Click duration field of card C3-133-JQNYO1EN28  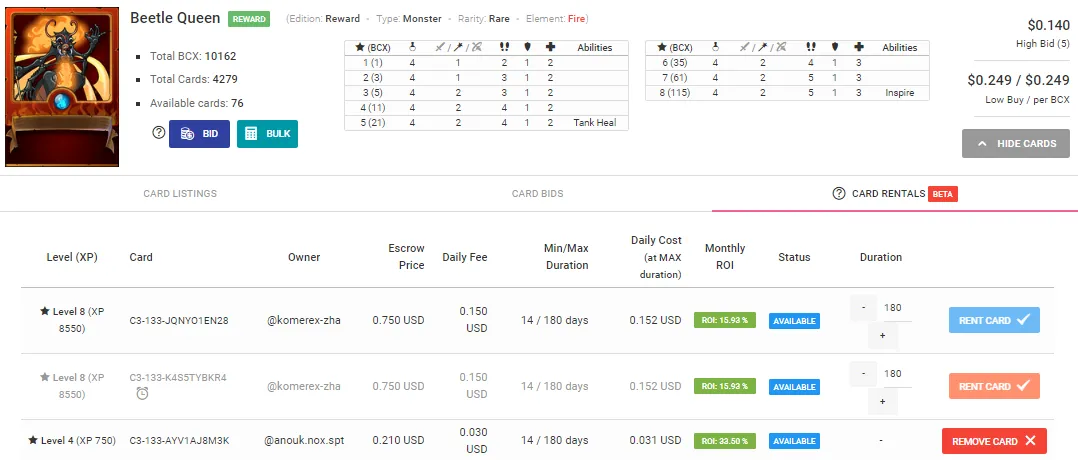coord(895,308)
